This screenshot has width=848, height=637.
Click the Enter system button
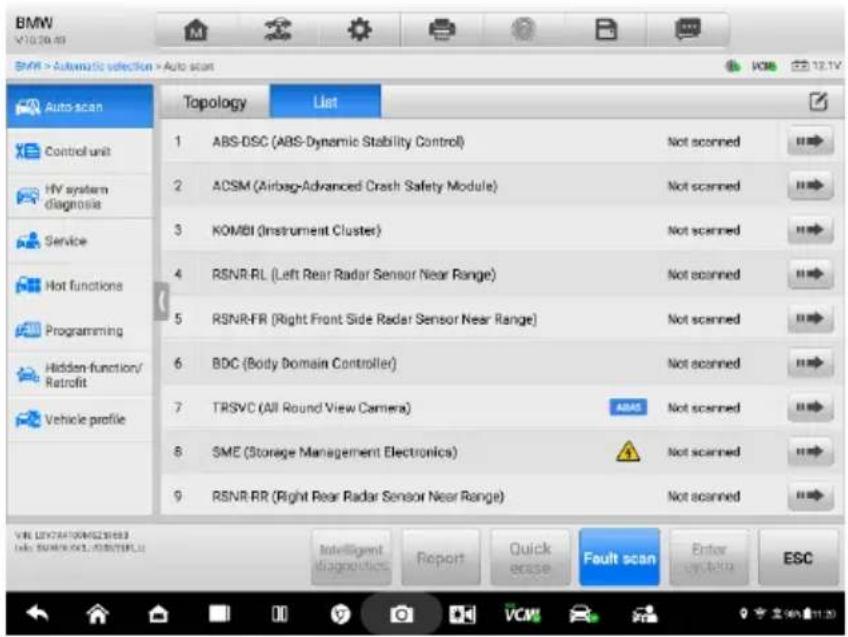(x=709, y=558)
